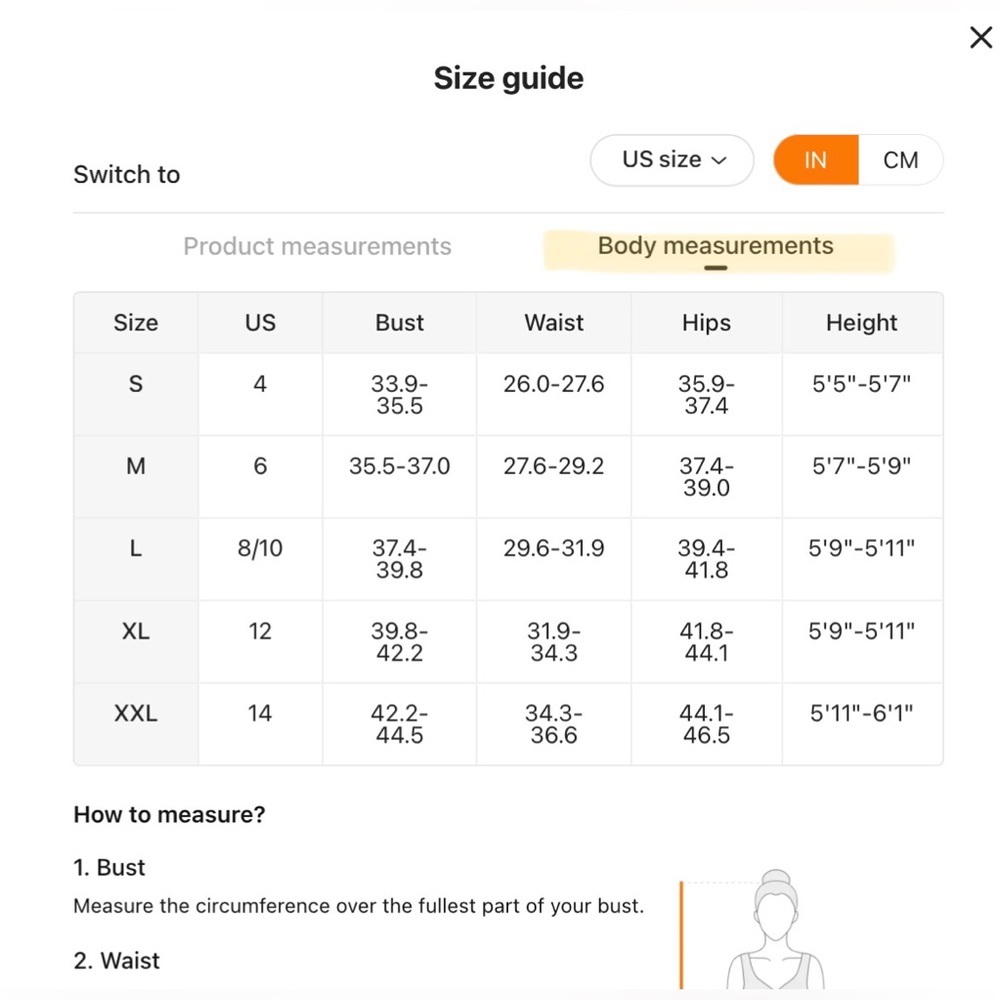Click the Bust column header

[399, 323]
